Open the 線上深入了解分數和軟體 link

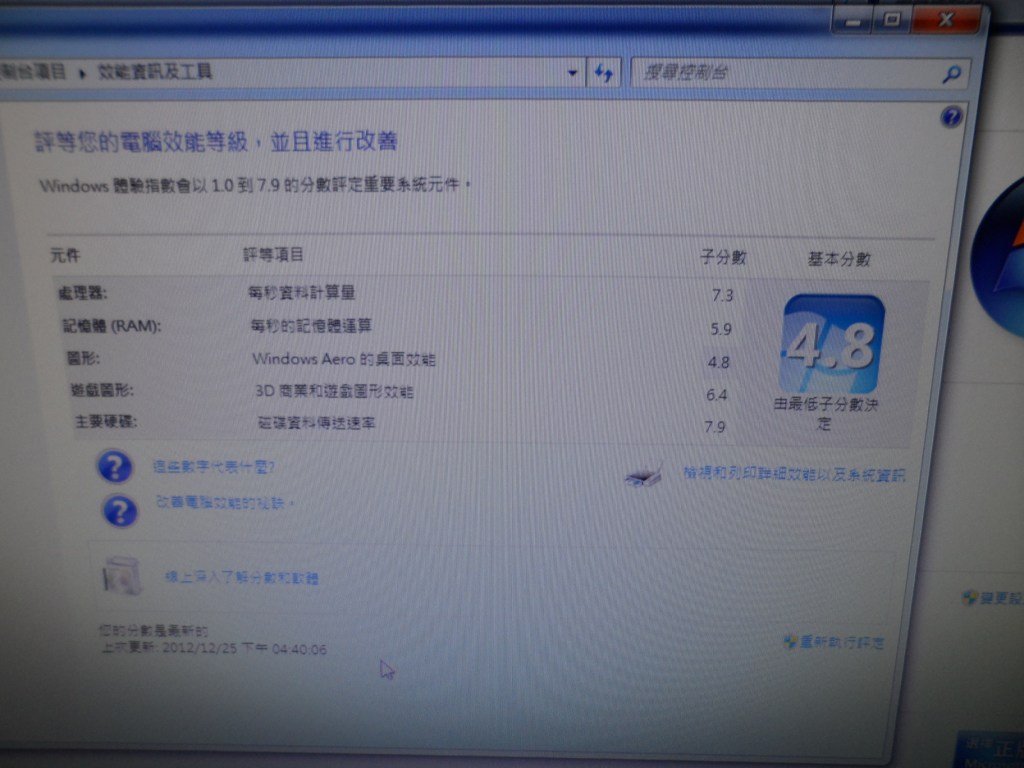click(241, 577)
